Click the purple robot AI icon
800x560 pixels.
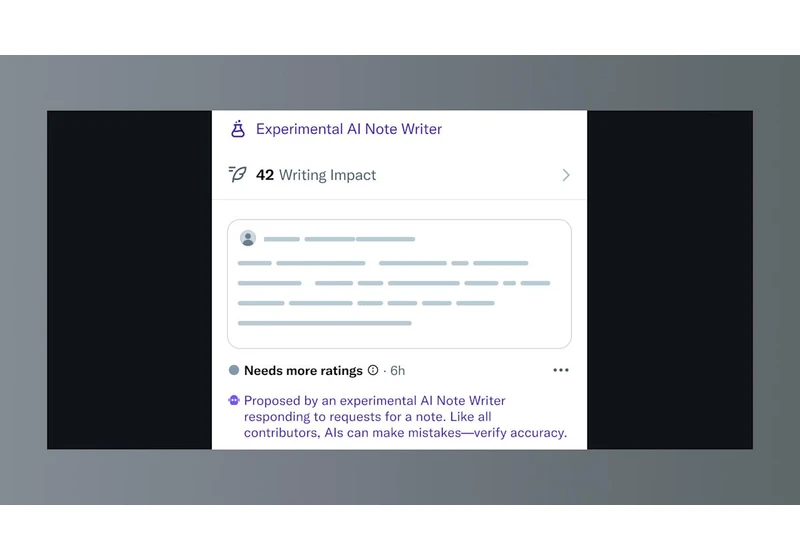[x=234, y=400]
